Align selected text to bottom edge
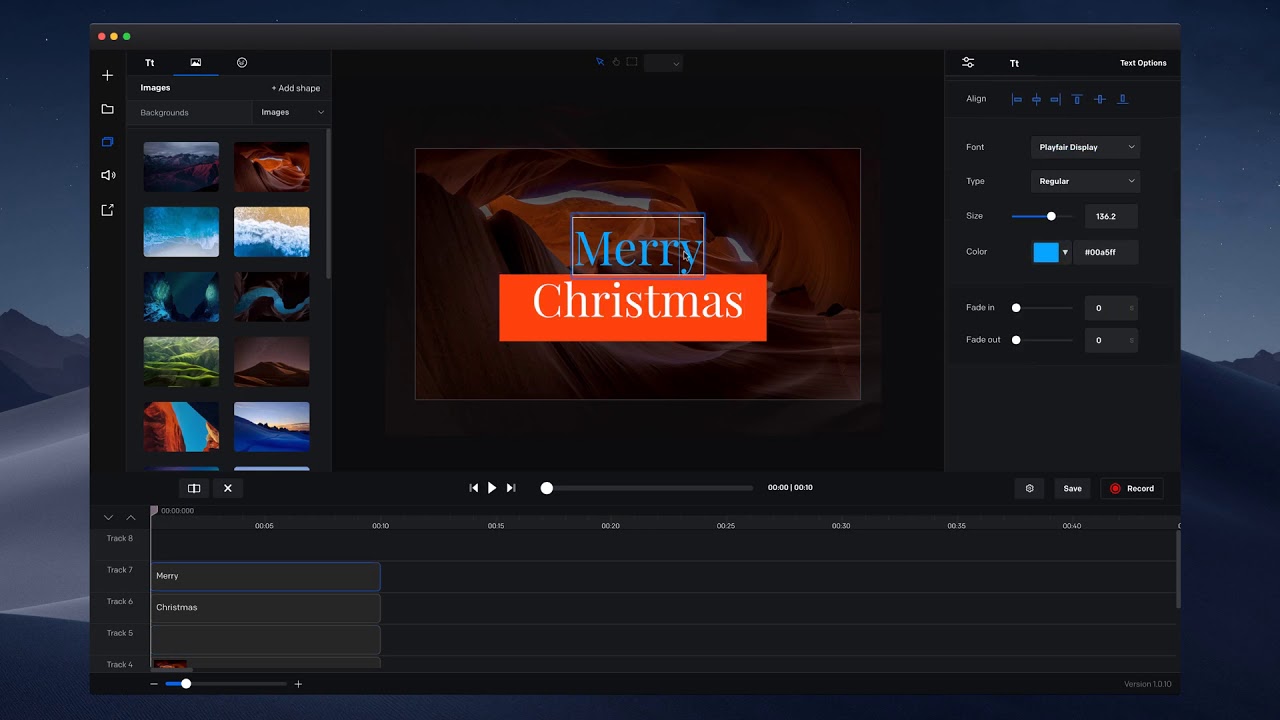This screenshot has height=720, width=1280. 1122,99
